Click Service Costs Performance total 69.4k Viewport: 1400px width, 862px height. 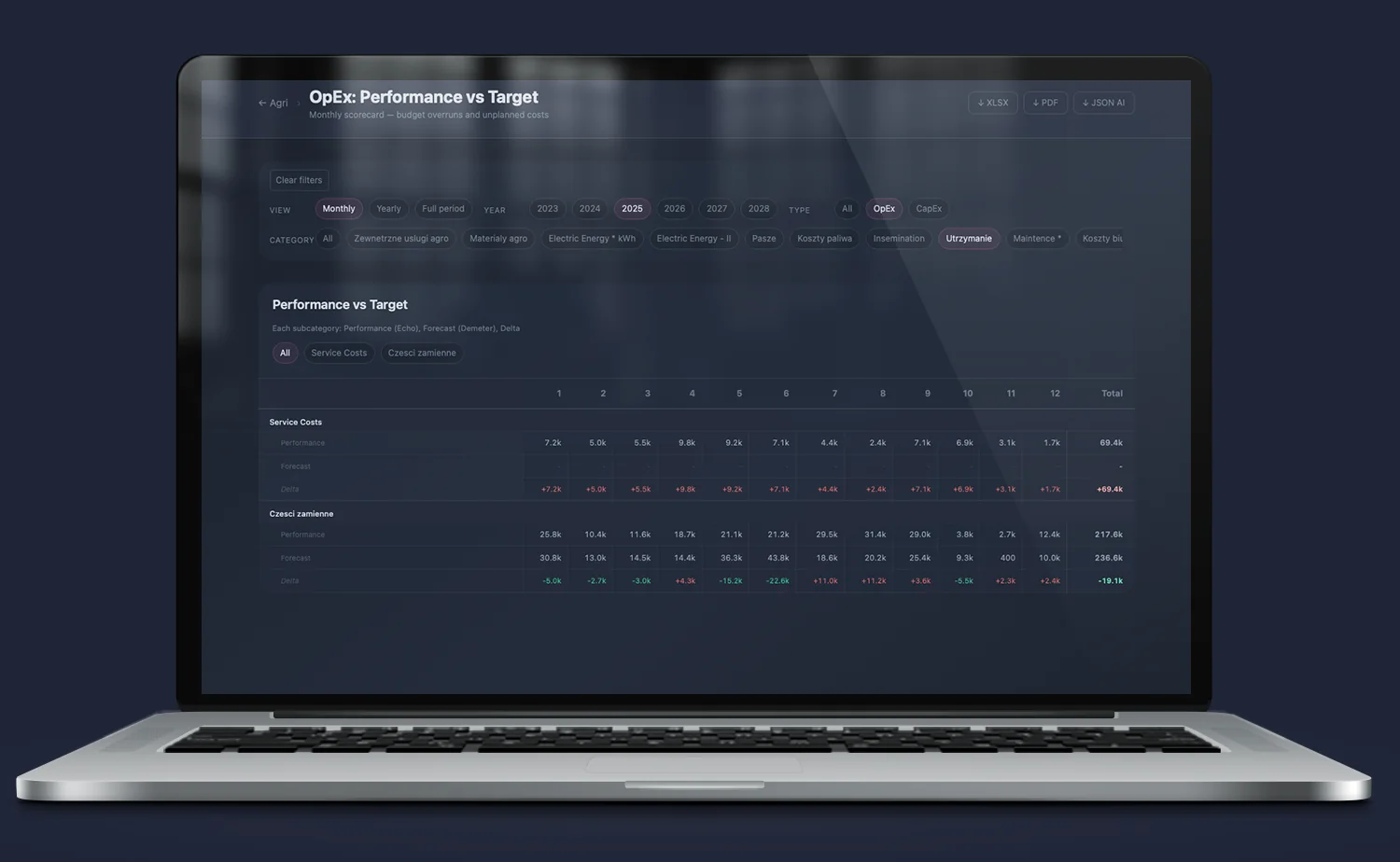click(1111, 443)
